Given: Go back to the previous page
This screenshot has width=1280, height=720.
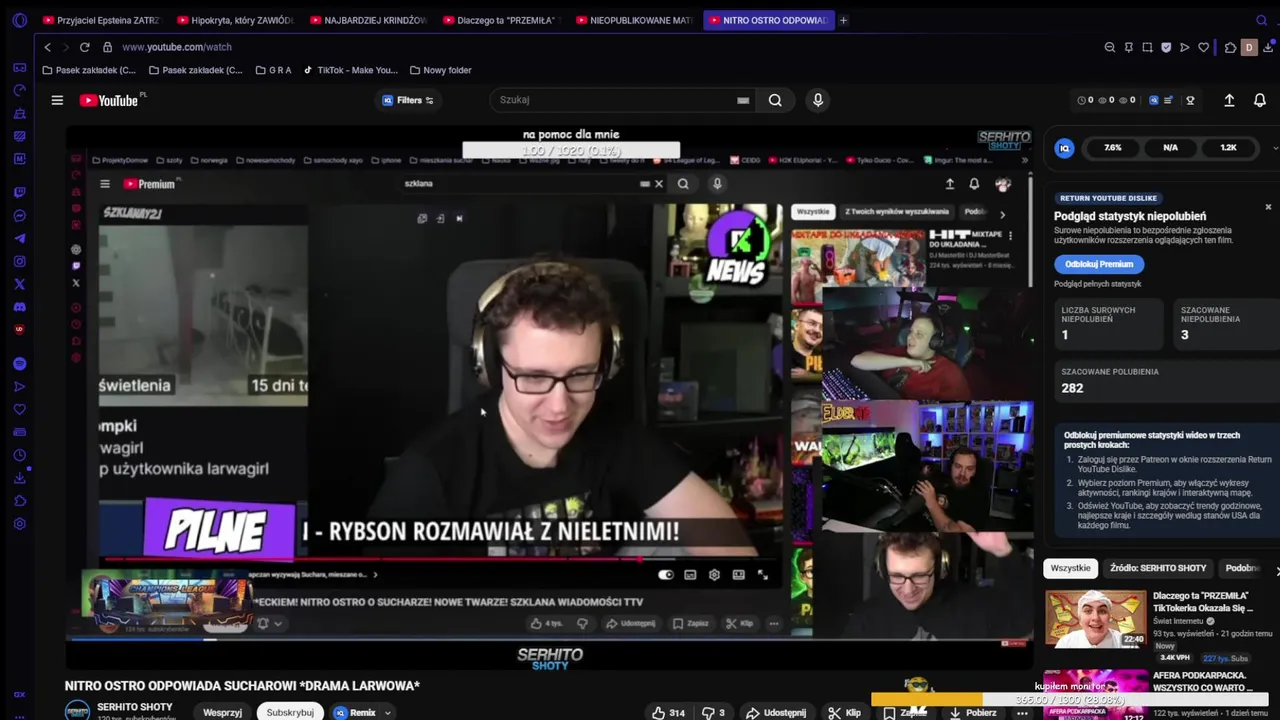Looking at the screenshot, I should pyautogui.click(x=47, y=47).
